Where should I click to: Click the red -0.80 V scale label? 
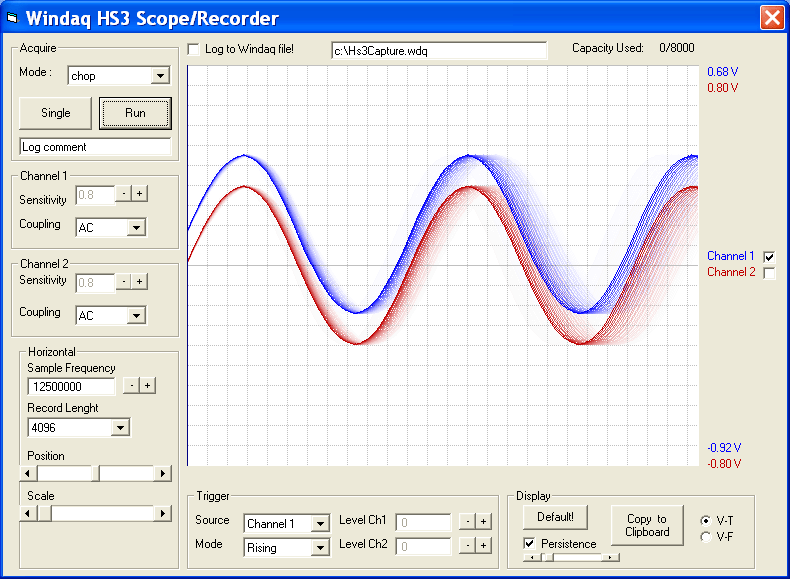[x=724, y=464]
